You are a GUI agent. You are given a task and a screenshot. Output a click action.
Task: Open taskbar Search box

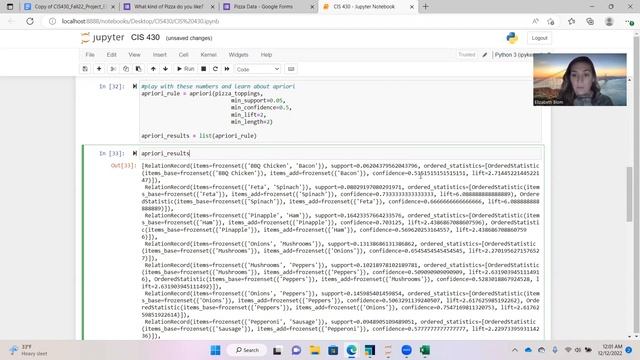click(247, 350)
